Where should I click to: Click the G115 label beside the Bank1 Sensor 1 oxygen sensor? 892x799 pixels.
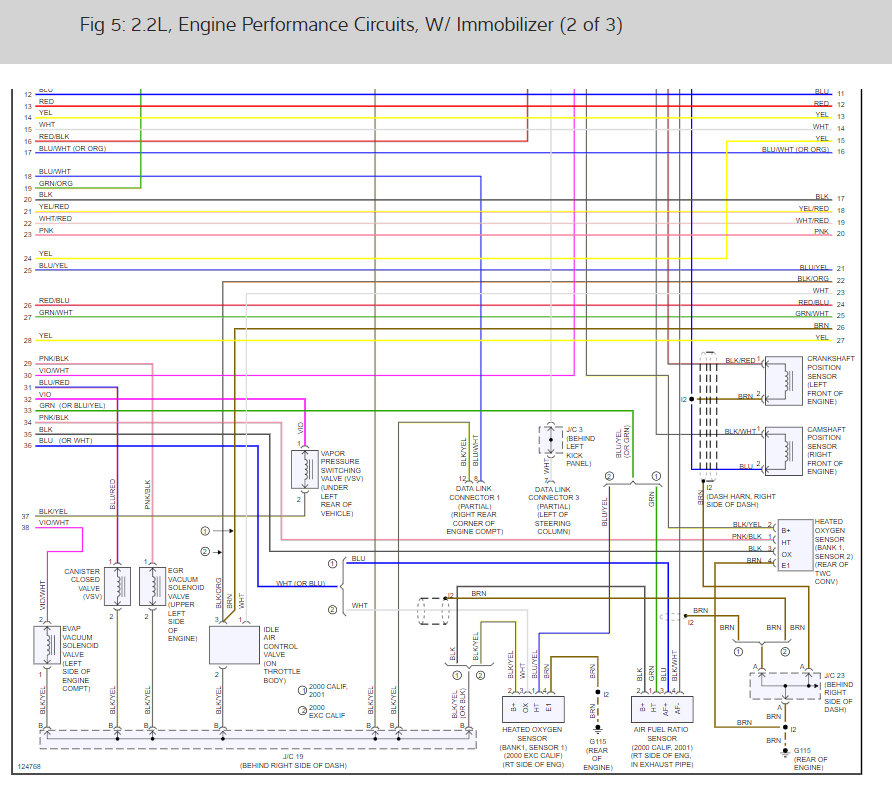point(597,754)
